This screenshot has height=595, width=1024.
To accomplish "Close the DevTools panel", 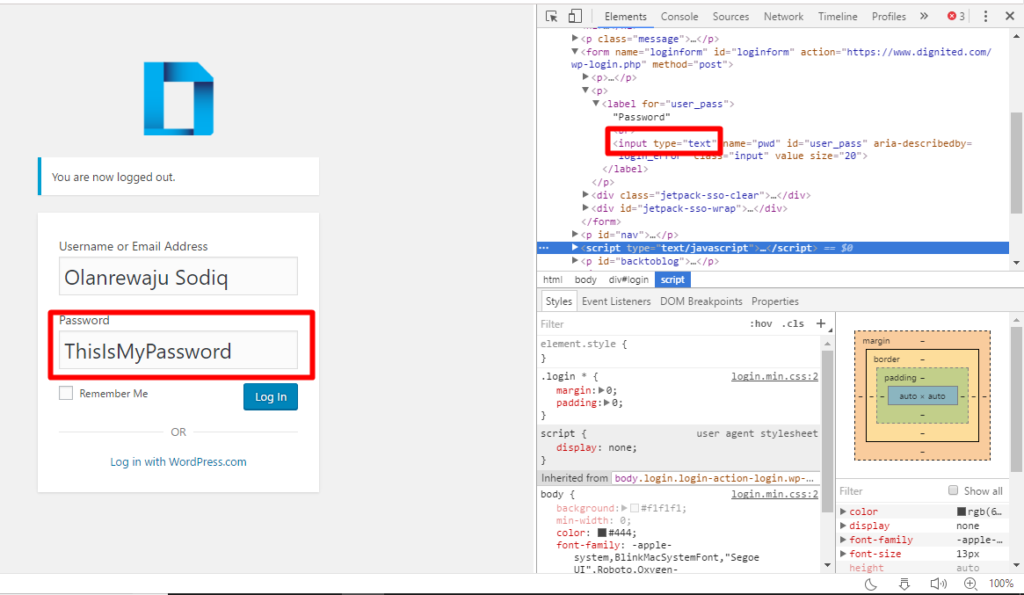I will click(1010, 16).
